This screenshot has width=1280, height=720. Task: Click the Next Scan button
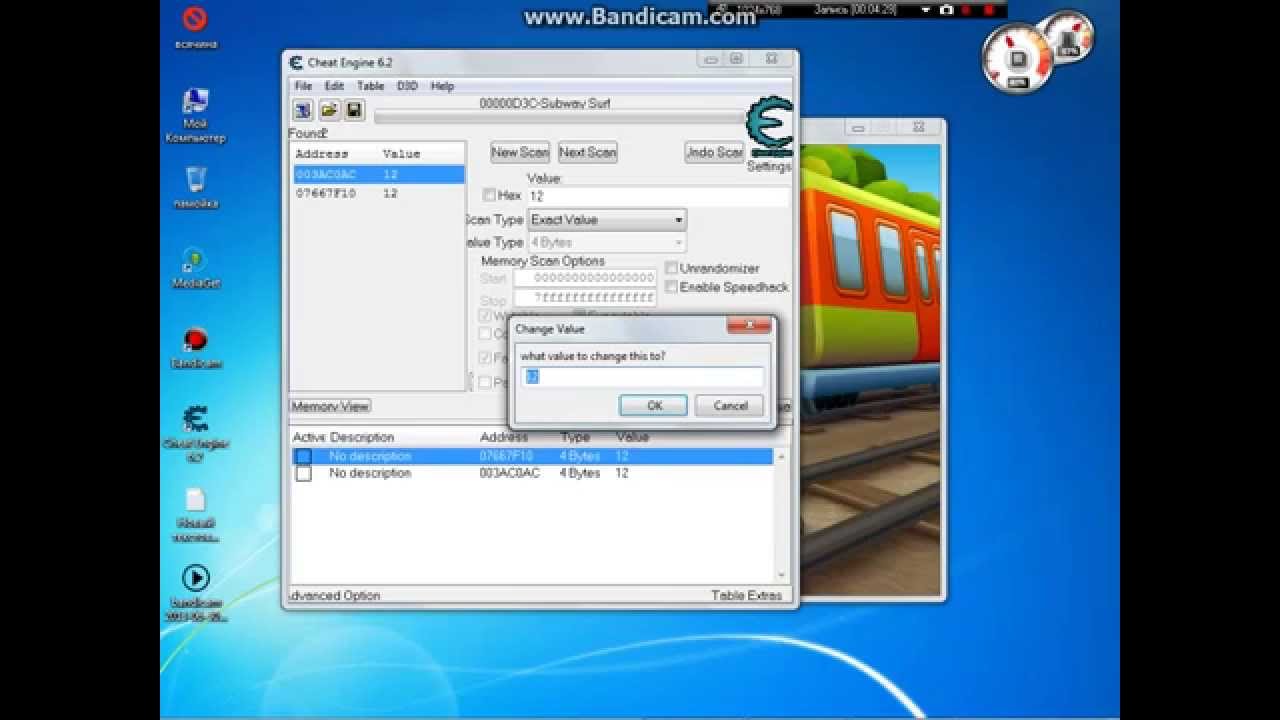[x=587, y=152]
